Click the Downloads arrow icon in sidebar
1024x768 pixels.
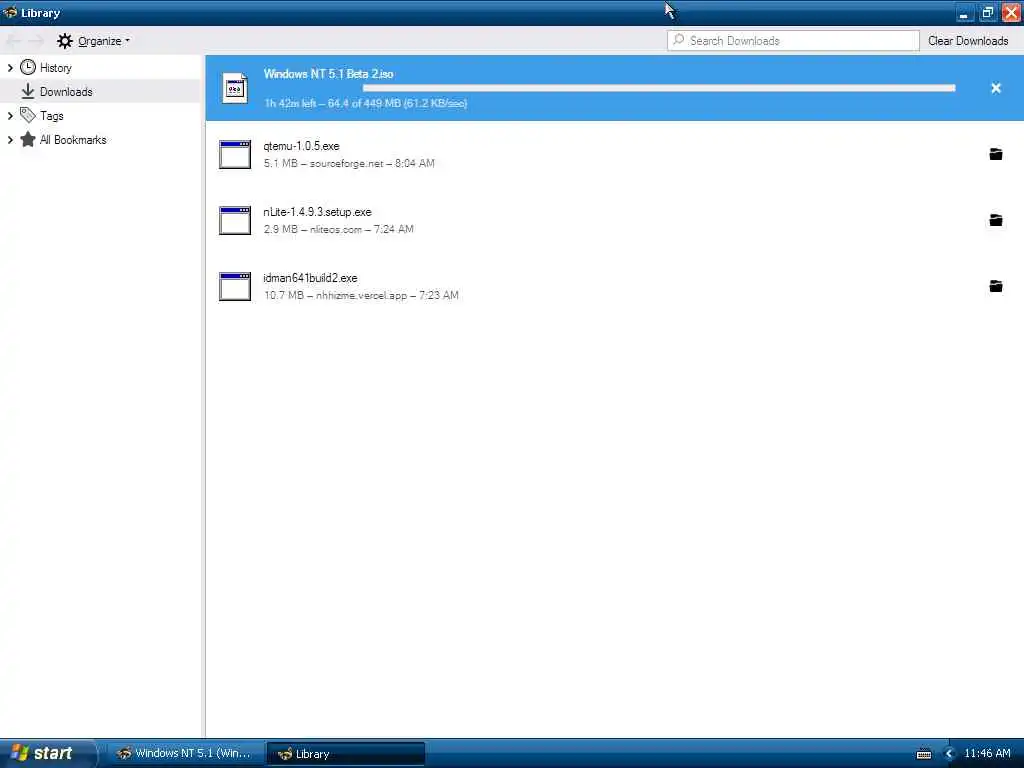(28, 91)
